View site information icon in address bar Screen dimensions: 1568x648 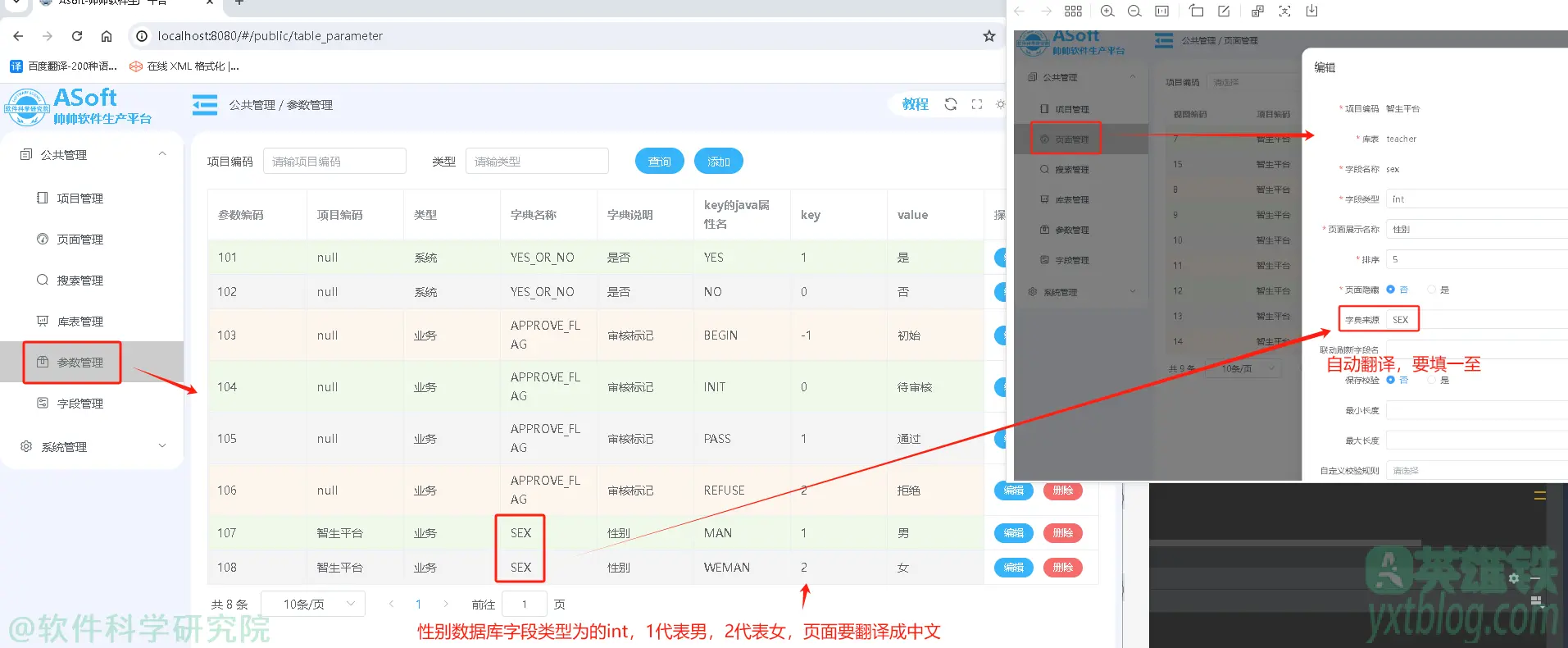coord(142,36)
